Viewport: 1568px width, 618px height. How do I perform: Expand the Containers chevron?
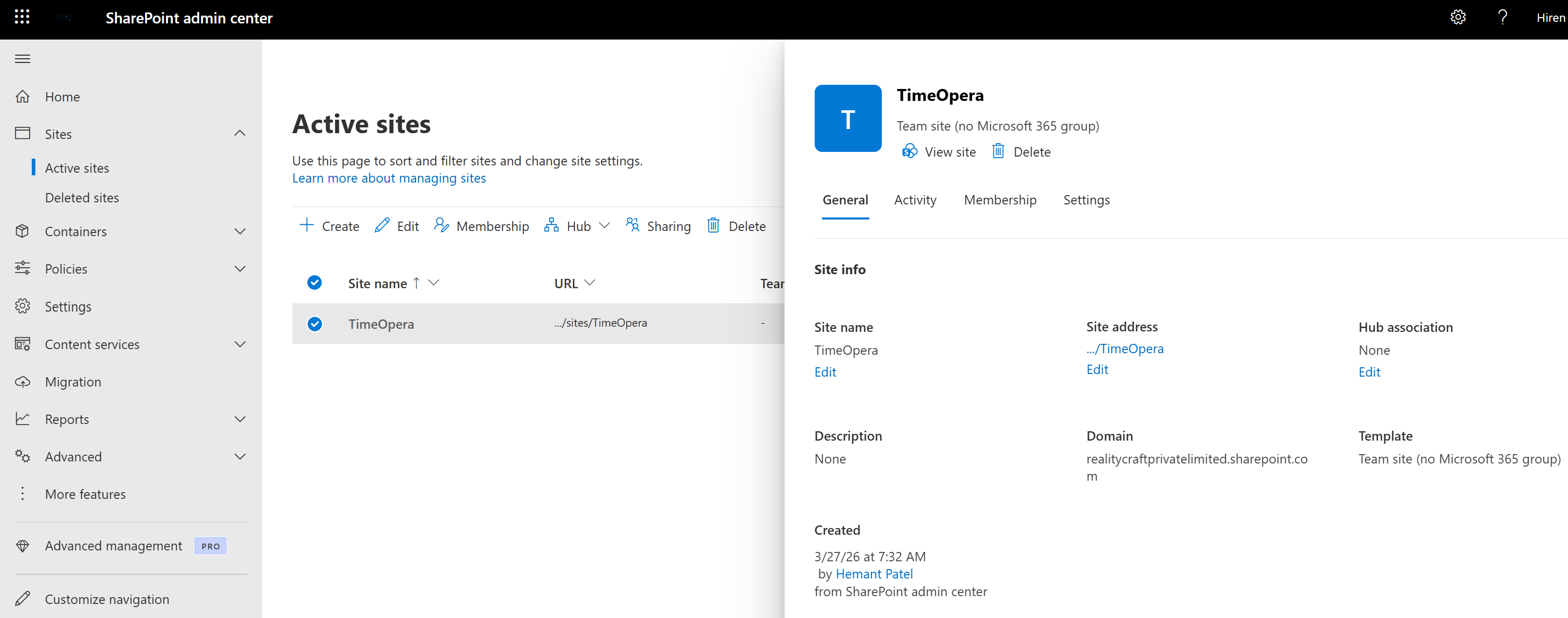[x=240, y=231]
